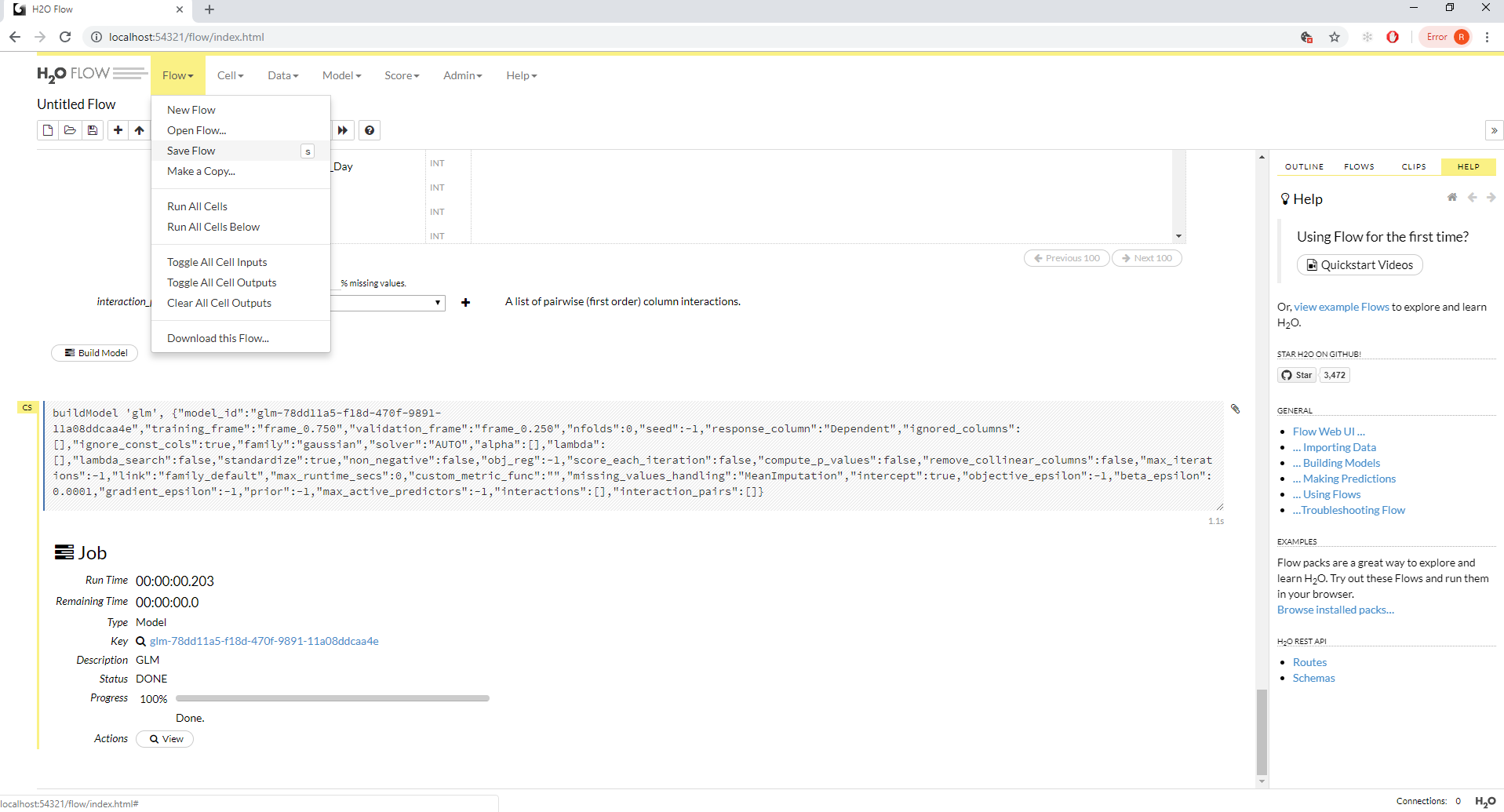Click the red Opera extension icon
1504x812 pixels.
[1393, 37]
